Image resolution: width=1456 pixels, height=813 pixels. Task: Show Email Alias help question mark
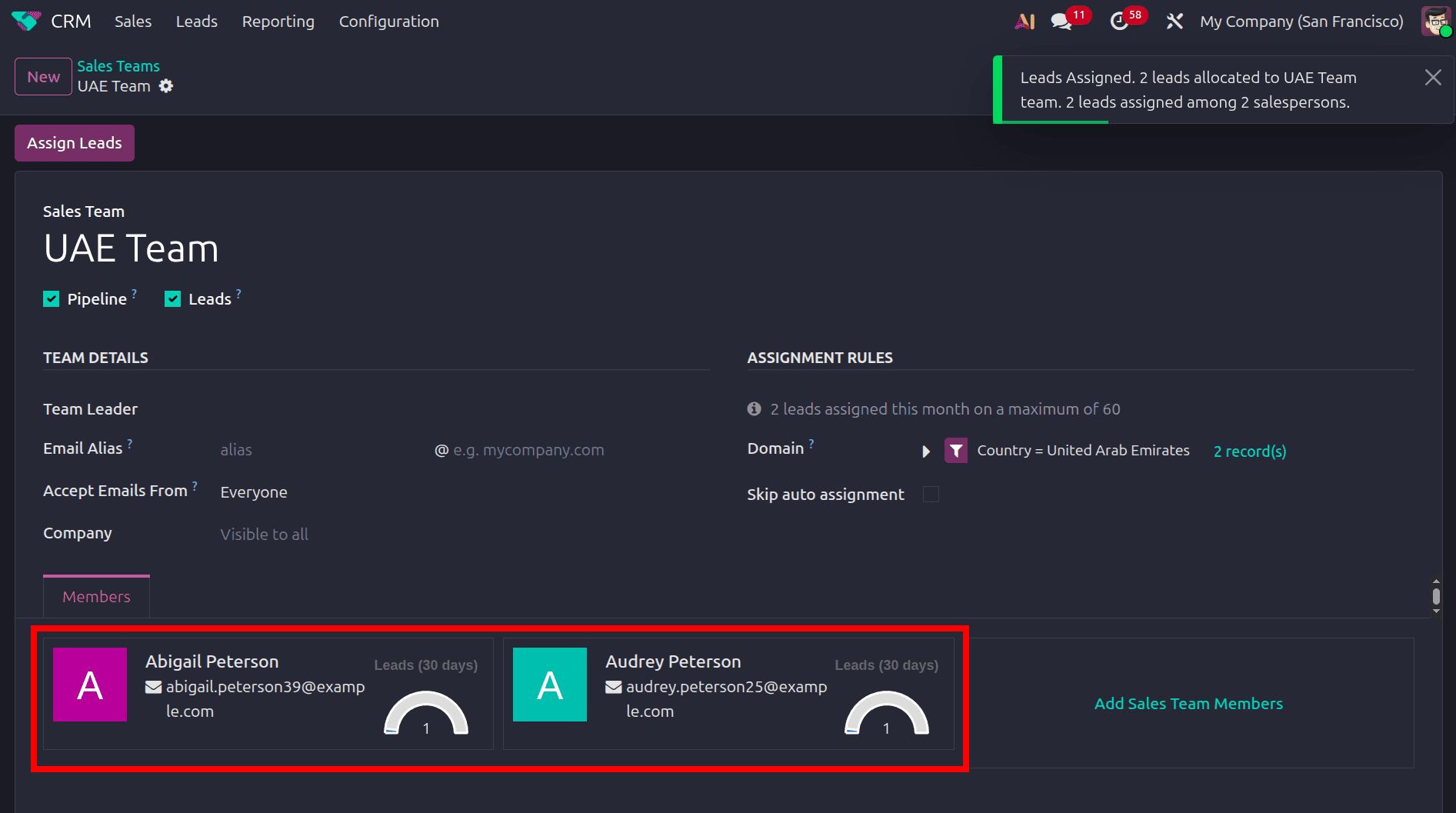[x=130, y=443]
